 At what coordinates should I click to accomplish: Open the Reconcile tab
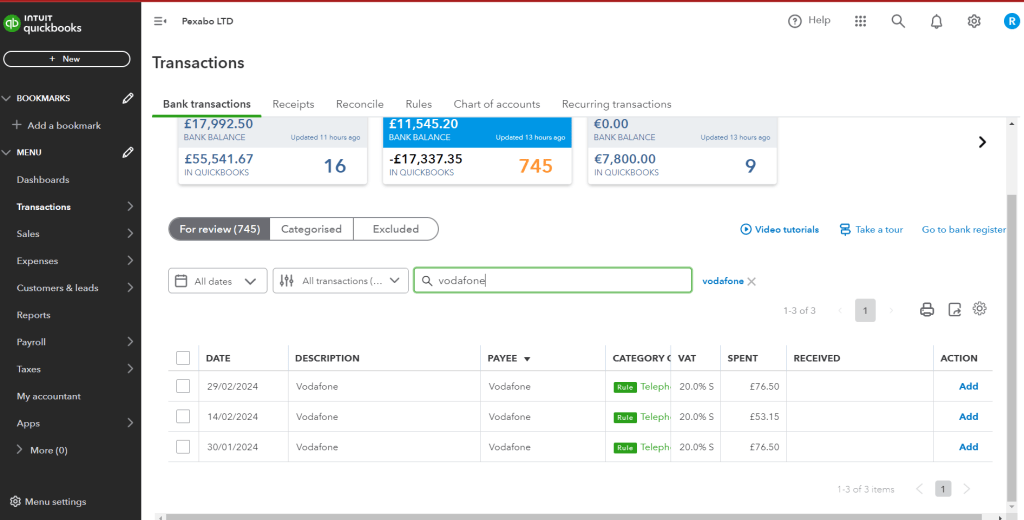(360, 104)
